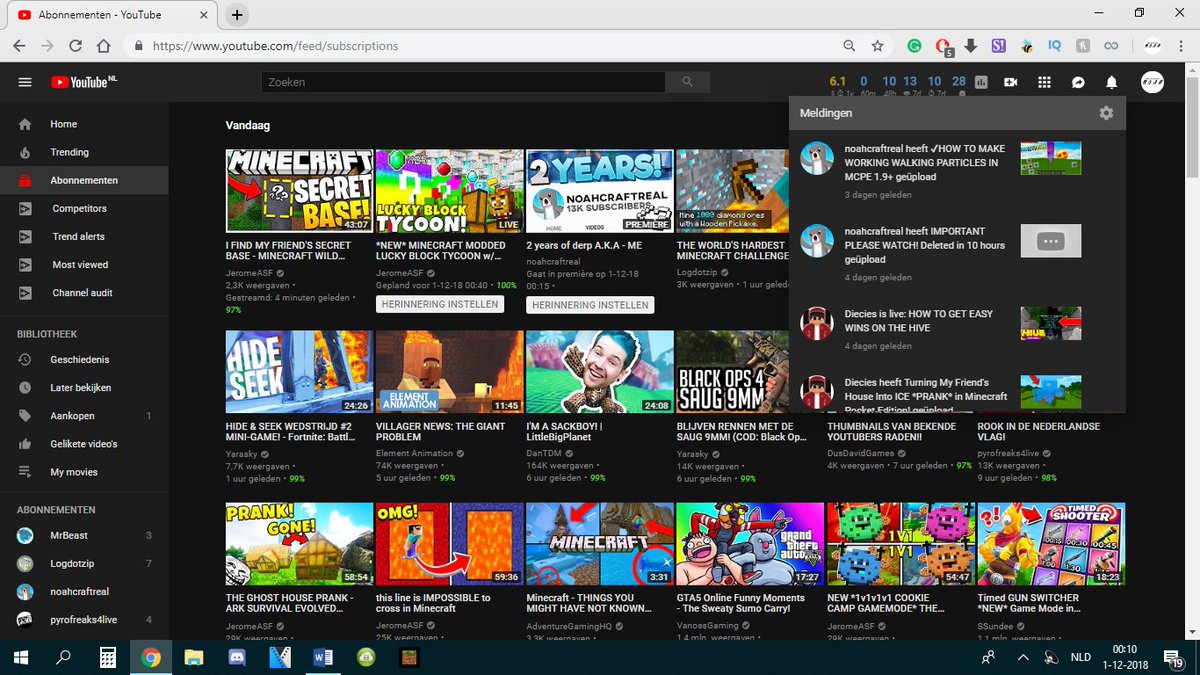Launch the Minecraft block taskbar icon
This screenshot has height=675, width=1200.
pyautogui.click(x=409, y=657)
